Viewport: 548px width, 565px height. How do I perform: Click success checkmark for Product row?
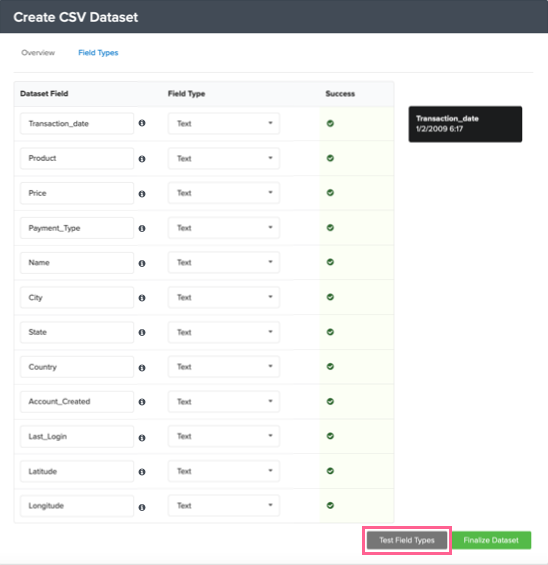click(330, 158)
